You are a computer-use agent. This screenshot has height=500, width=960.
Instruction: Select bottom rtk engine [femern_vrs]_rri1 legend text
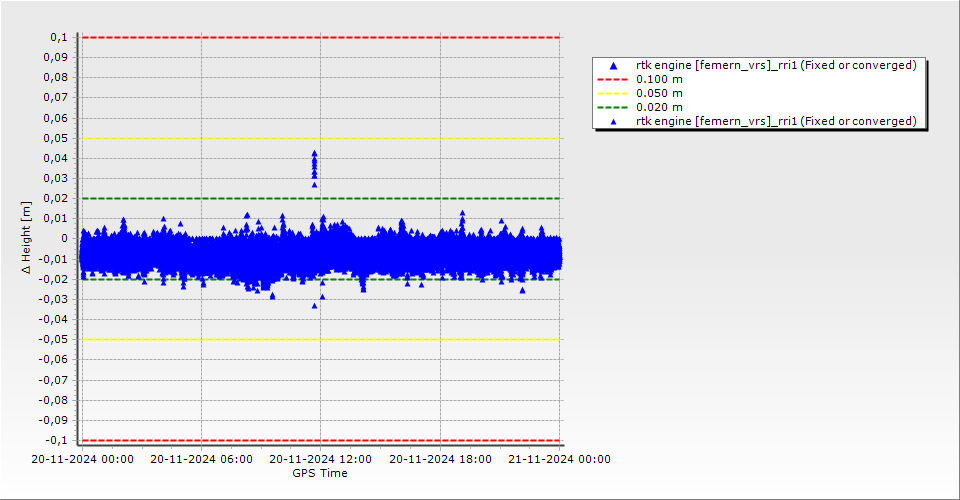pyautogui.click(x=776, y=121)
